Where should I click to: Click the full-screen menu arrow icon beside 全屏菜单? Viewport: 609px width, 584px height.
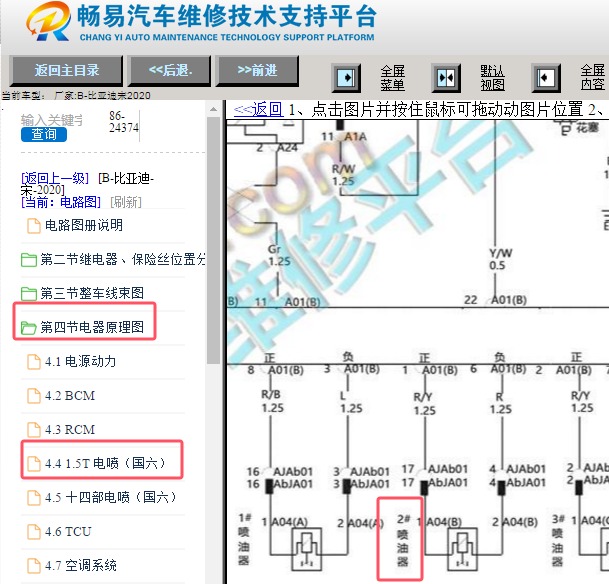click(x=346, y=78)
